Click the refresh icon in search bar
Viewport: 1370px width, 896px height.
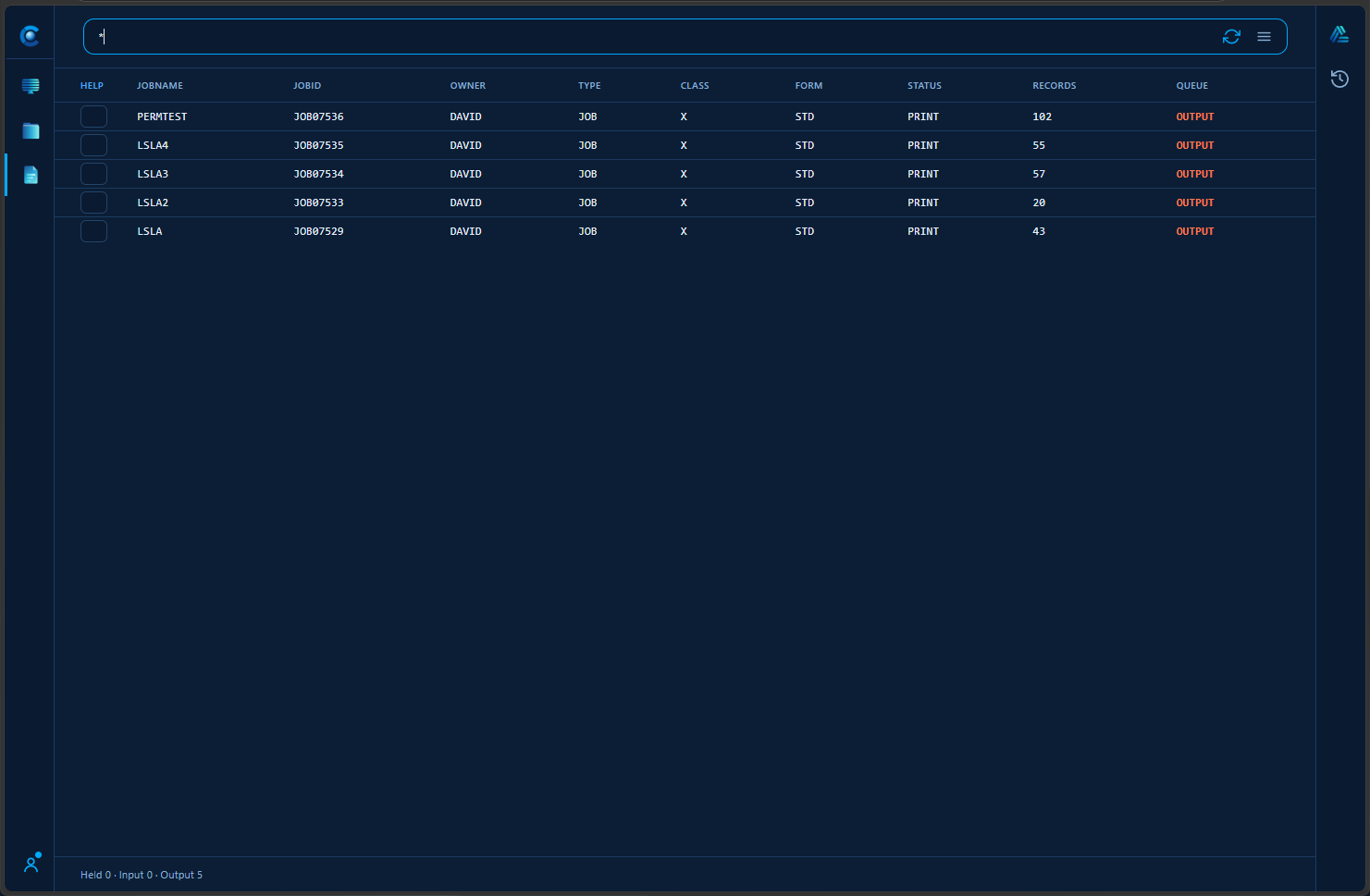coord(1231,37)
